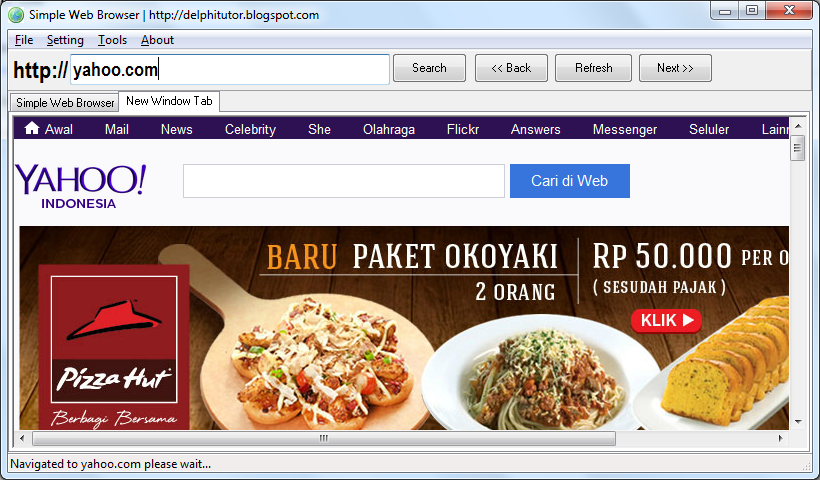Open the Flickr link
Screen dimensions: 820x480
(x=463, y=129)
